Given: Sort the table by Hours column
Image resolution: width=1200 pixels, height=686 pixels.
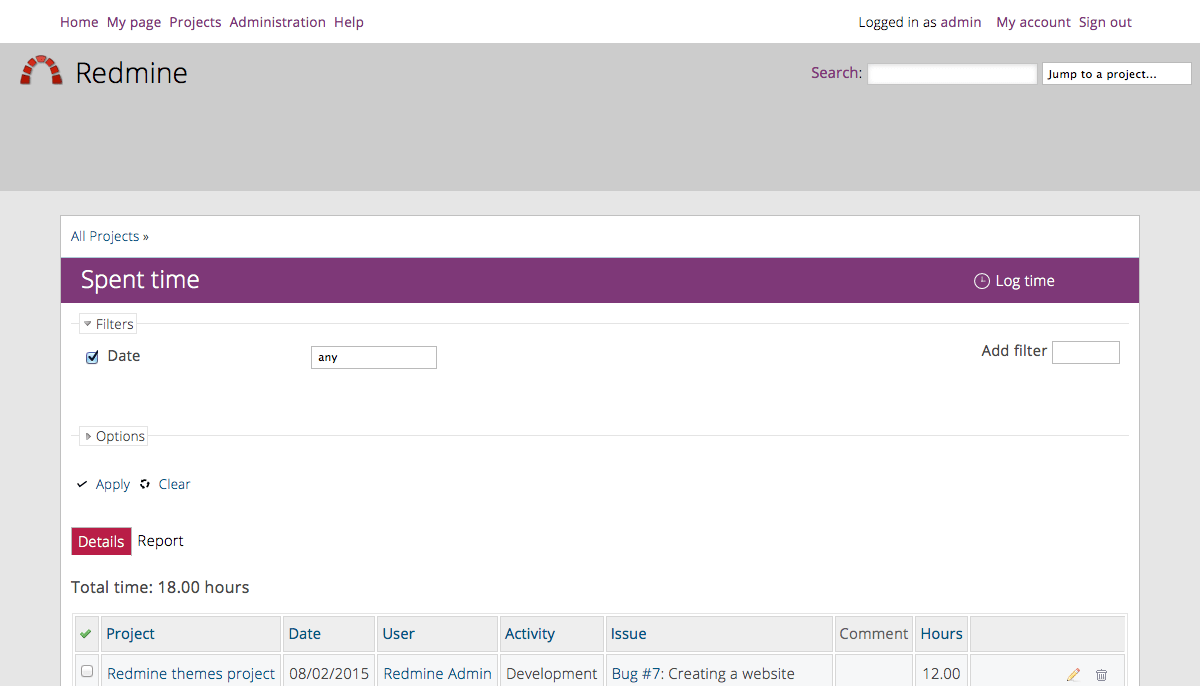Looking at the screenshot, I should [x=942, y=634].
